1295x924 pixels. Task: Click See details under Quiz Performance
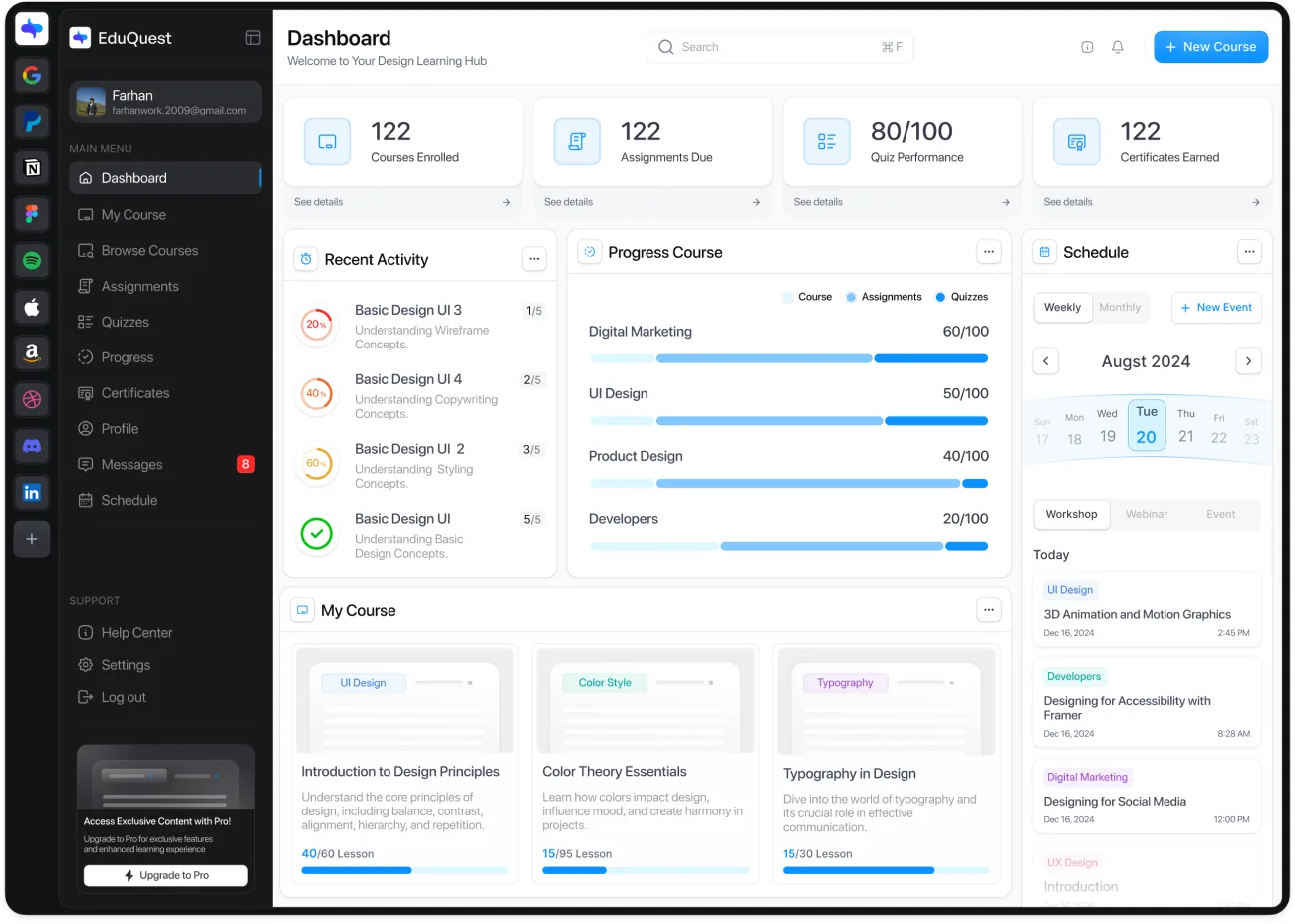pyautogui.click(x=818, y=202)
